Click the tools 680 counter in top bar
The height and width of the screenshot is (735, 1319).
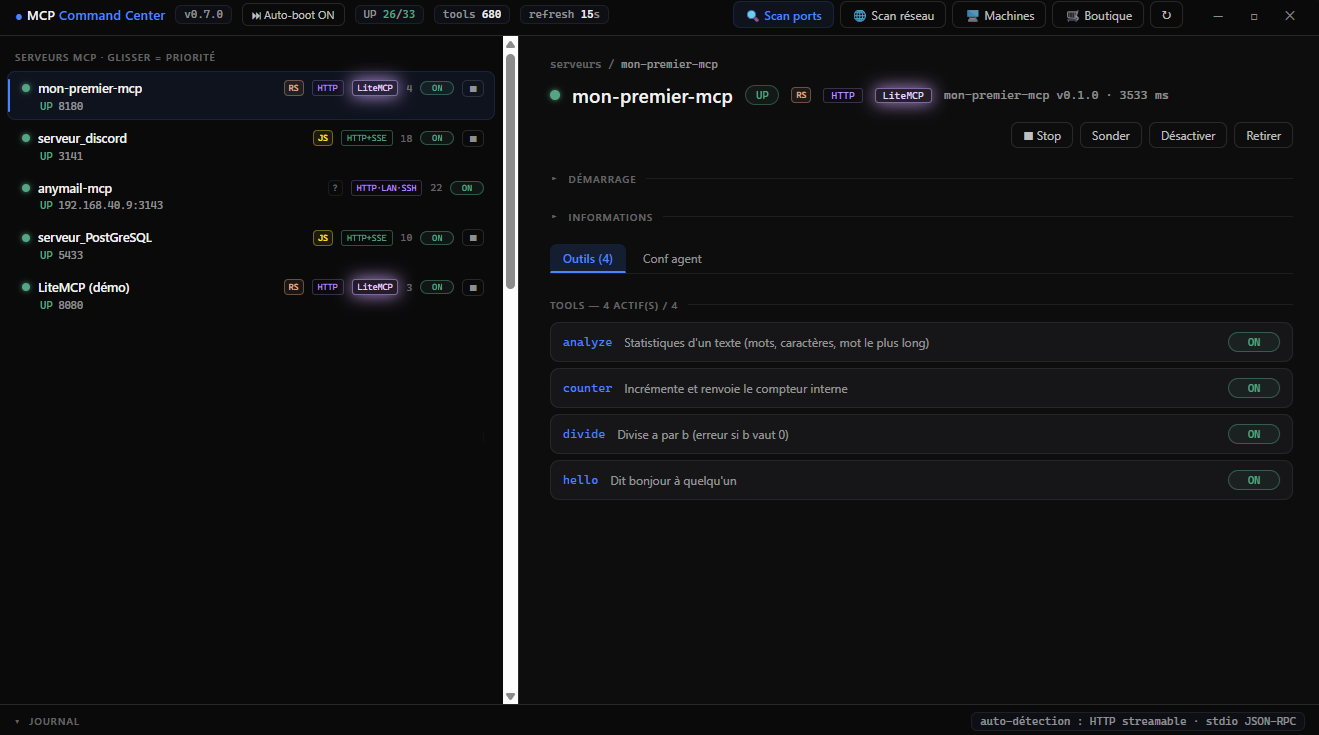coord(472,15)
